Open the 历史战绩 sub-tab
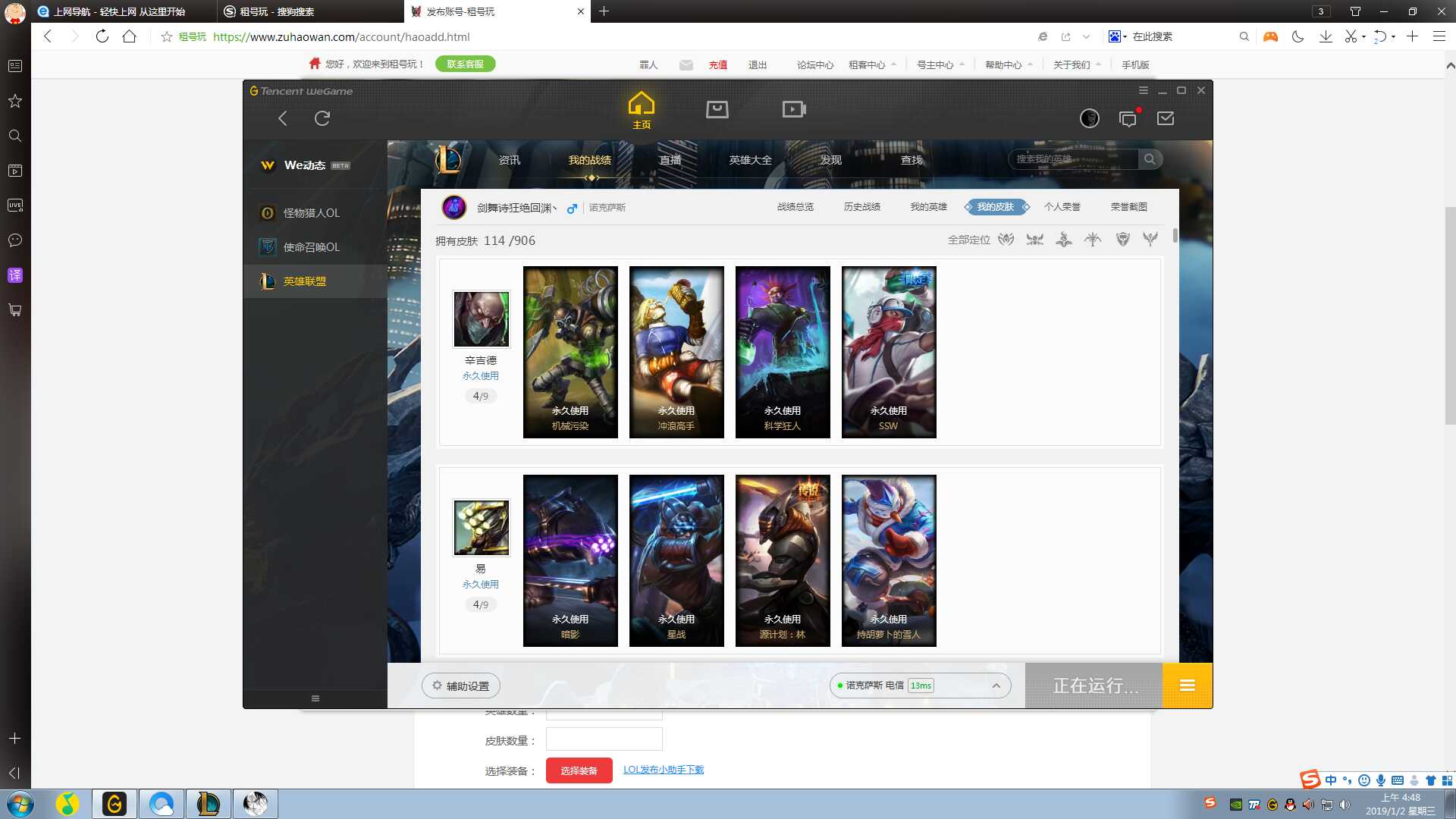The width and height of the screenshot is (1456, 819). (x=862, y=207)
